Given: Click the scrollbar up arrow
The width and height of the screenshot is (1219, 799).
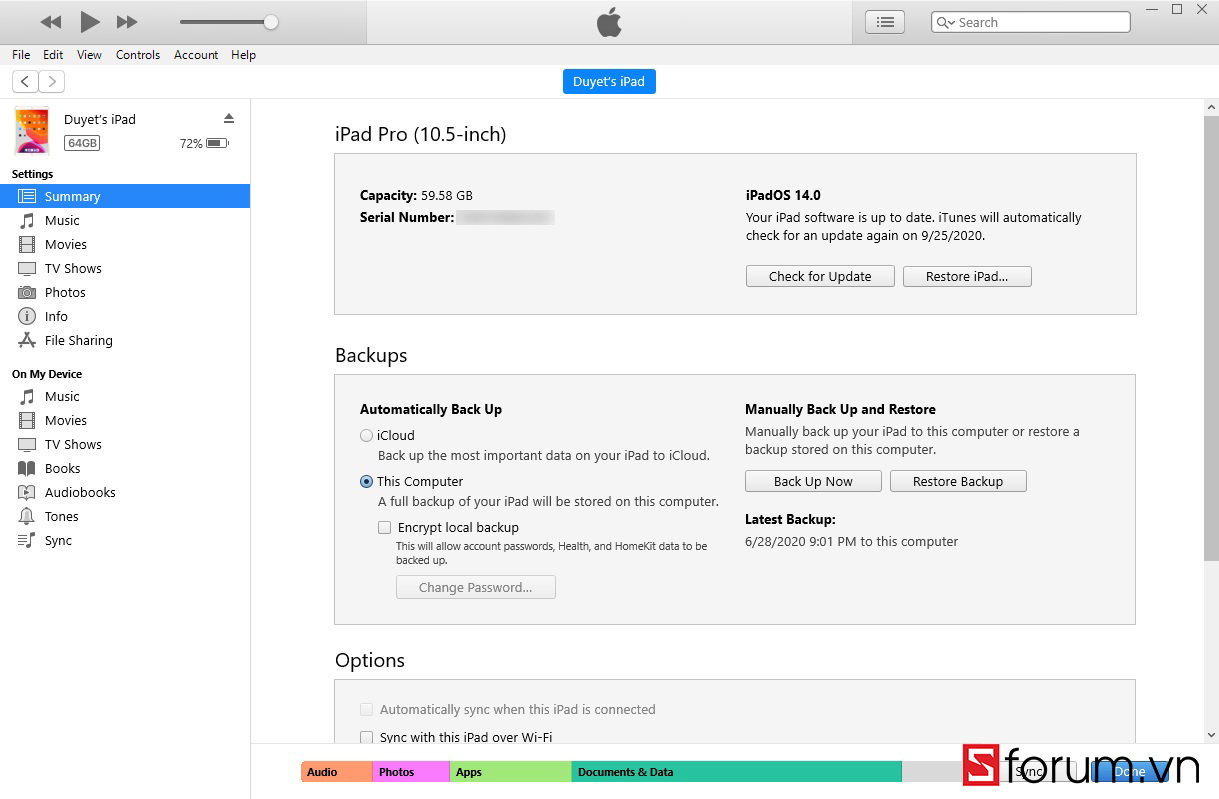Looking at the screenshot, I should click(1210, 106).
